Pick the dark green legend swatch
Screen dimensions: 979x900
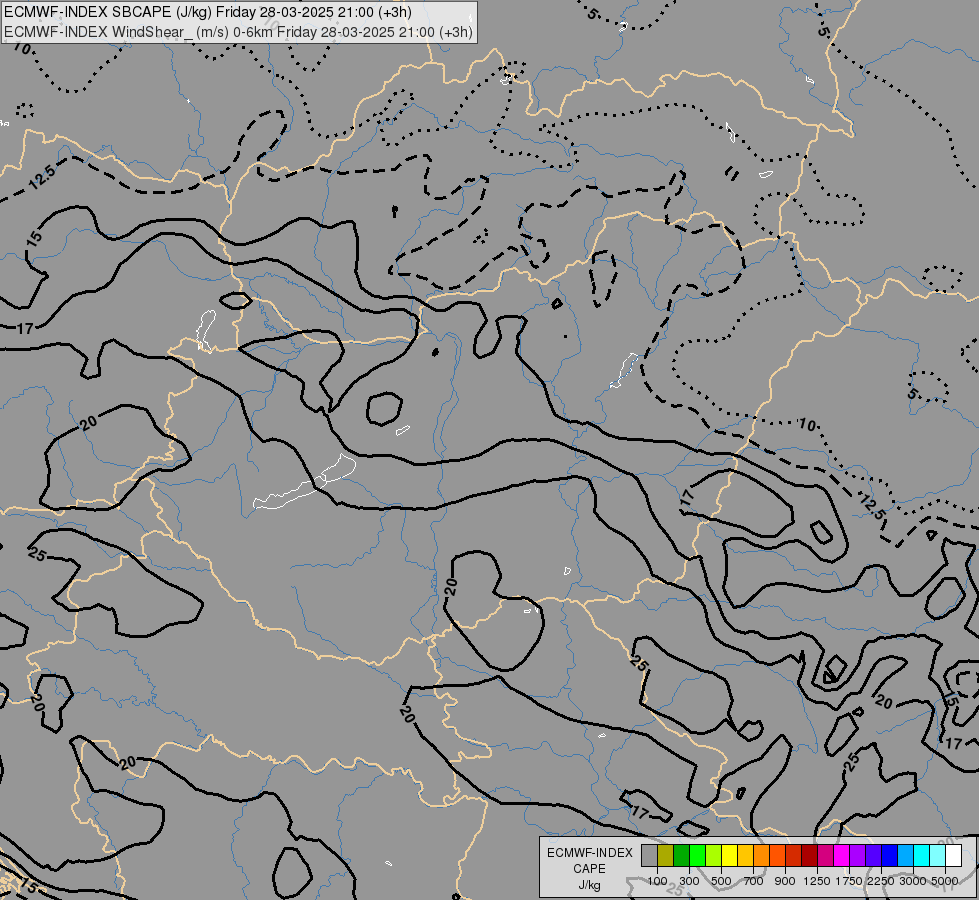click(x=681, y=856)
